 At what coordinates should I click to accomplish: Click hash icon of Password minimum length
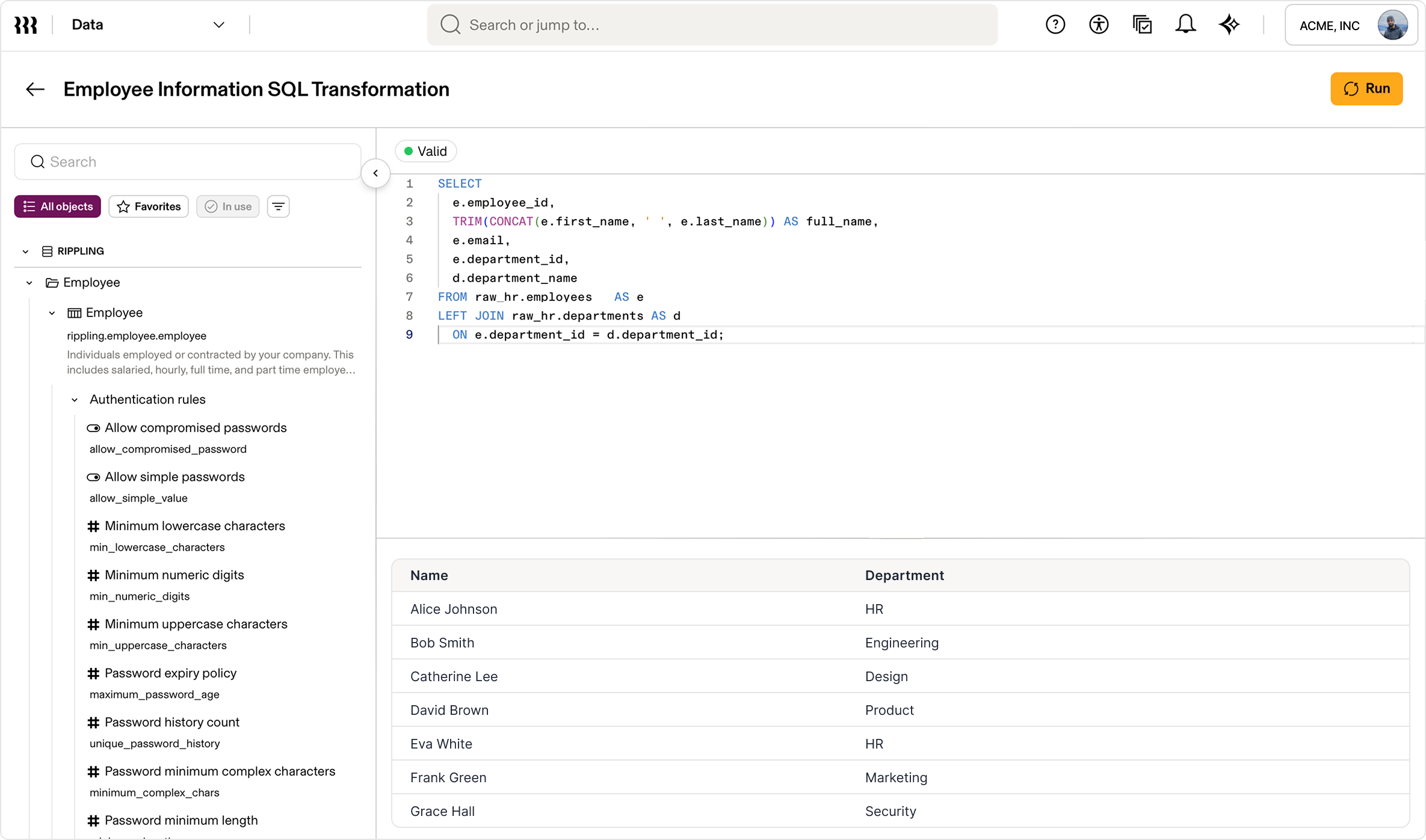coord(93,821)
